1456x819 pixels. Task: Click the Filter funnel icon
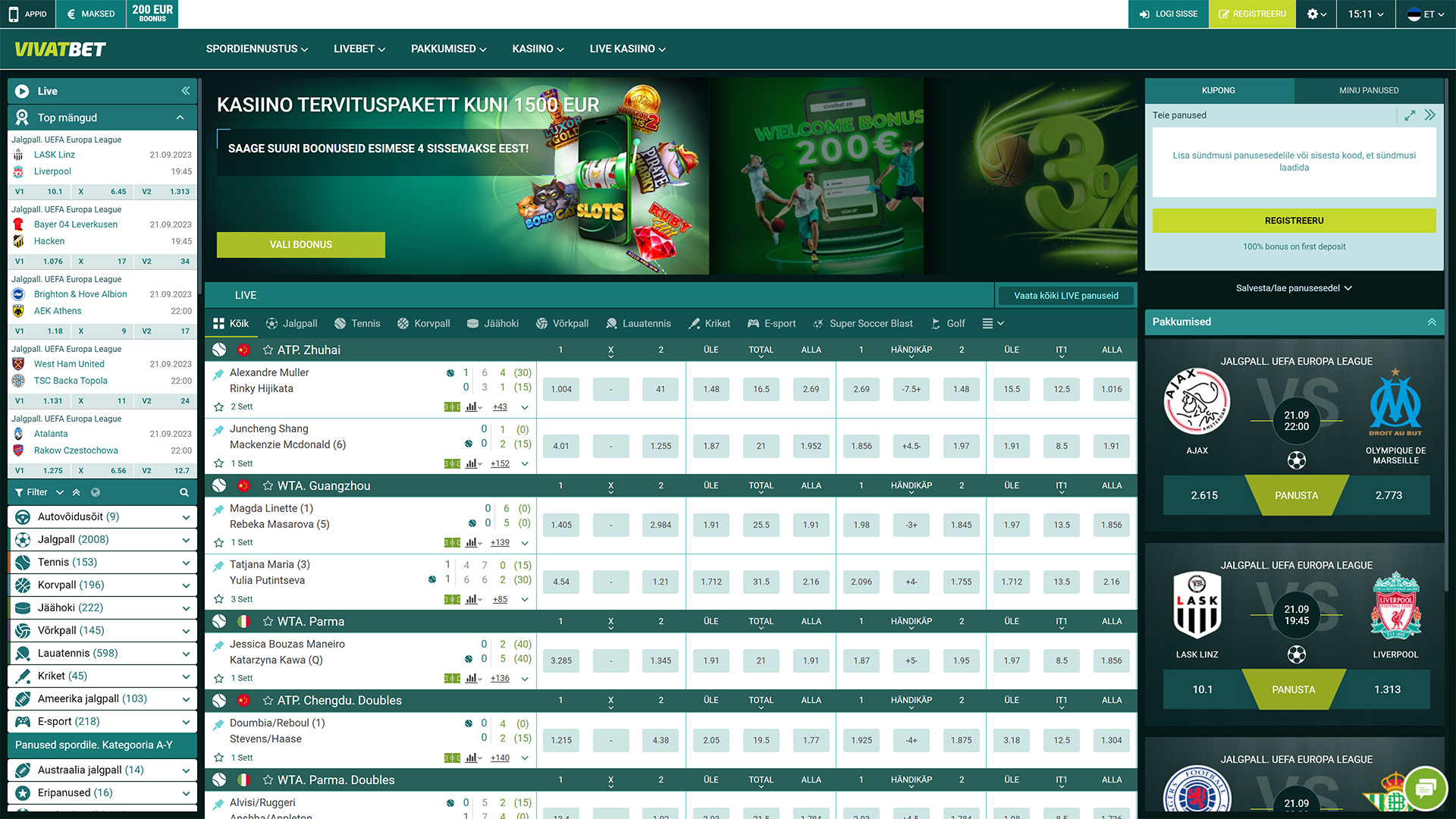[19, 492]
